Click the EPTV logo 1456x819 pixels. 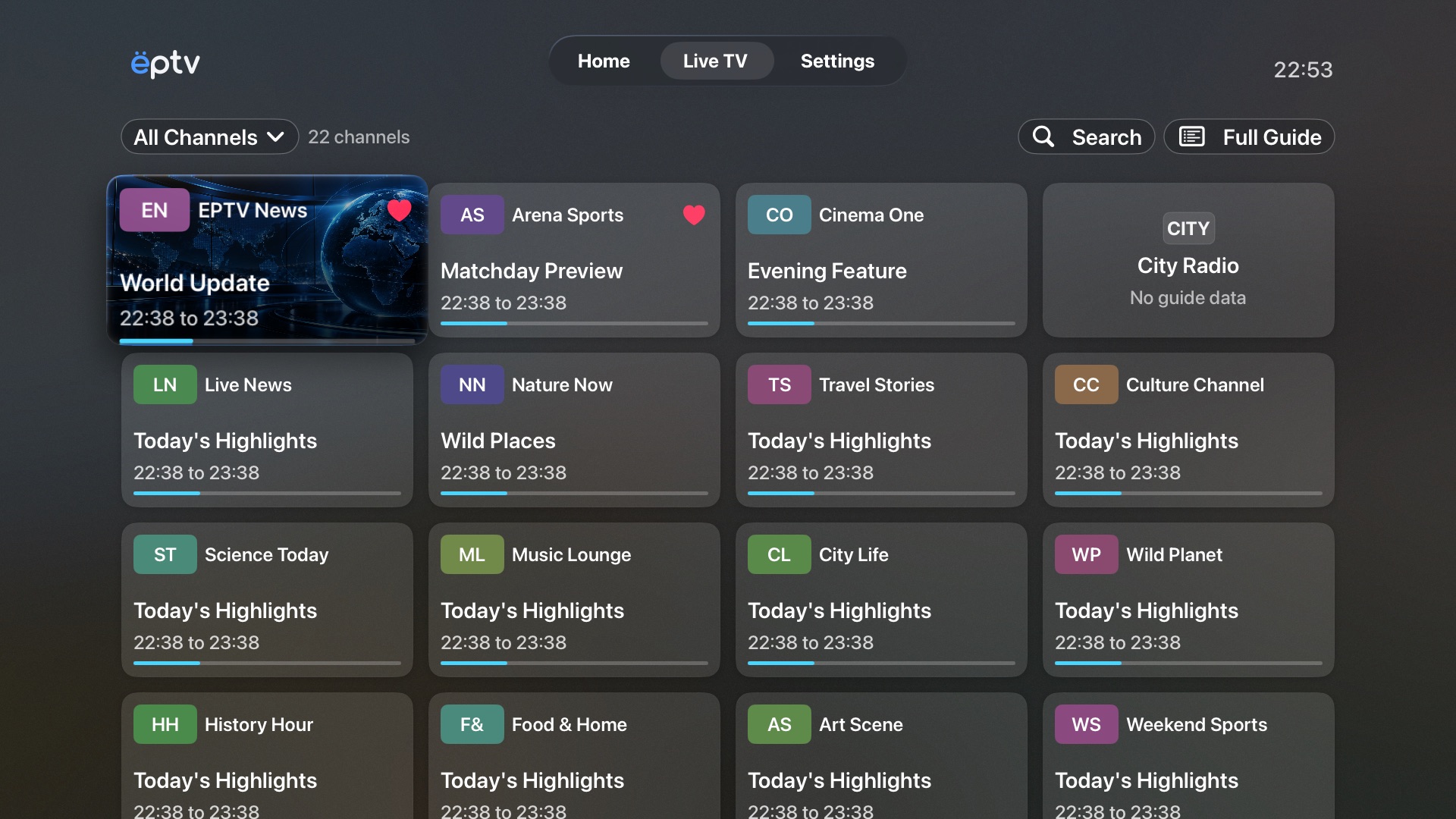(x=165, y=64)
